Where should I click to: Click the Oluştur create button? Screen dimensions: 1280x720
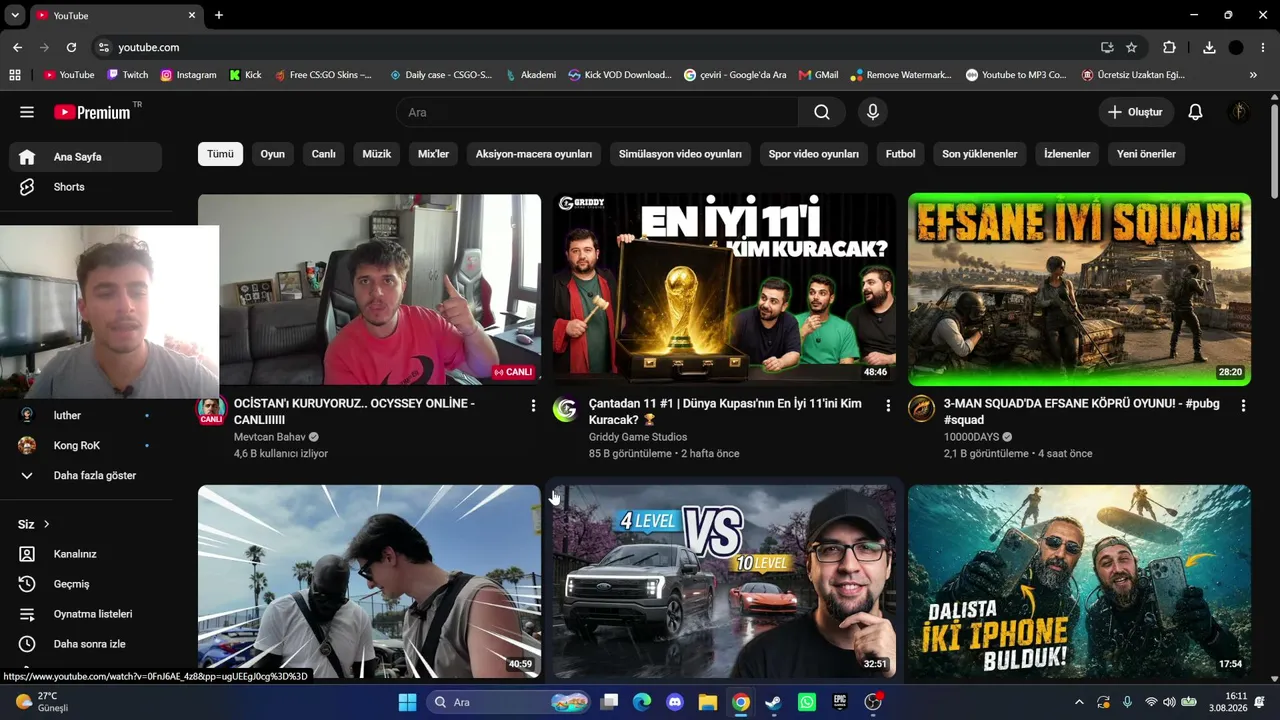click(x=1136, y=112)
